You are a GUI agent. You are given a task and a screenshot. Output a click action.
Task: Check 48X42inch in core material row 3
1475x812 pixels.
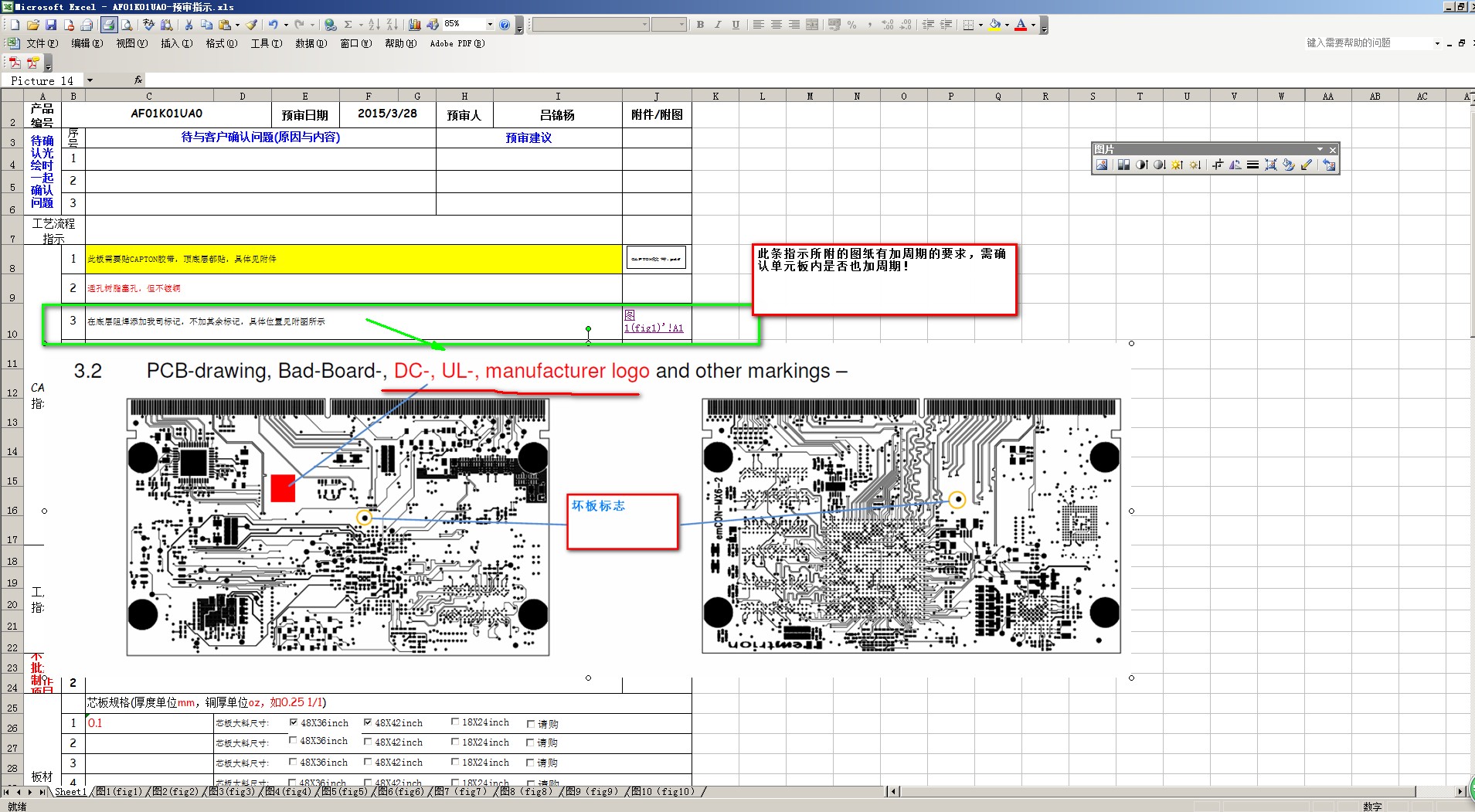[x=368, y=762]
